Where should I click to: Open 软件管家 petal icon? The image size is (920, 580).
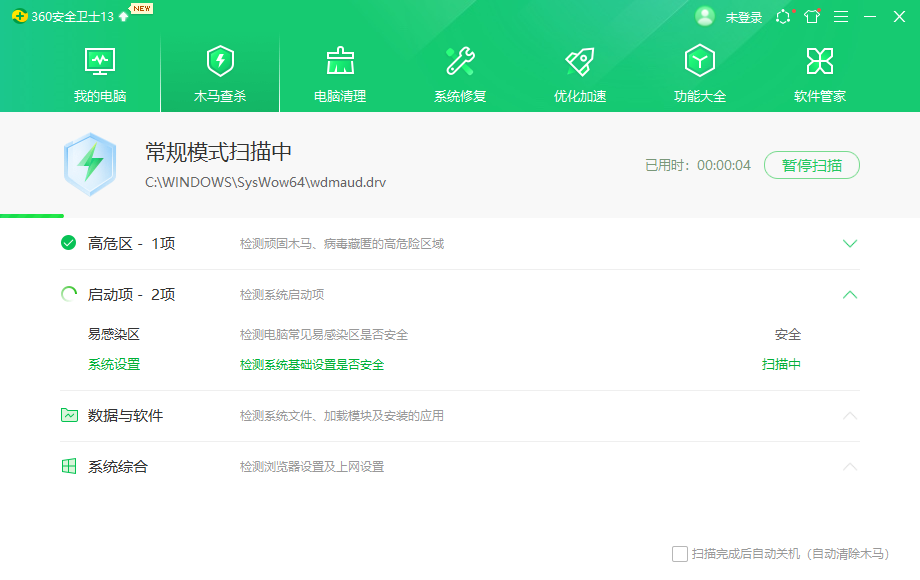click(x=820, y=62)
